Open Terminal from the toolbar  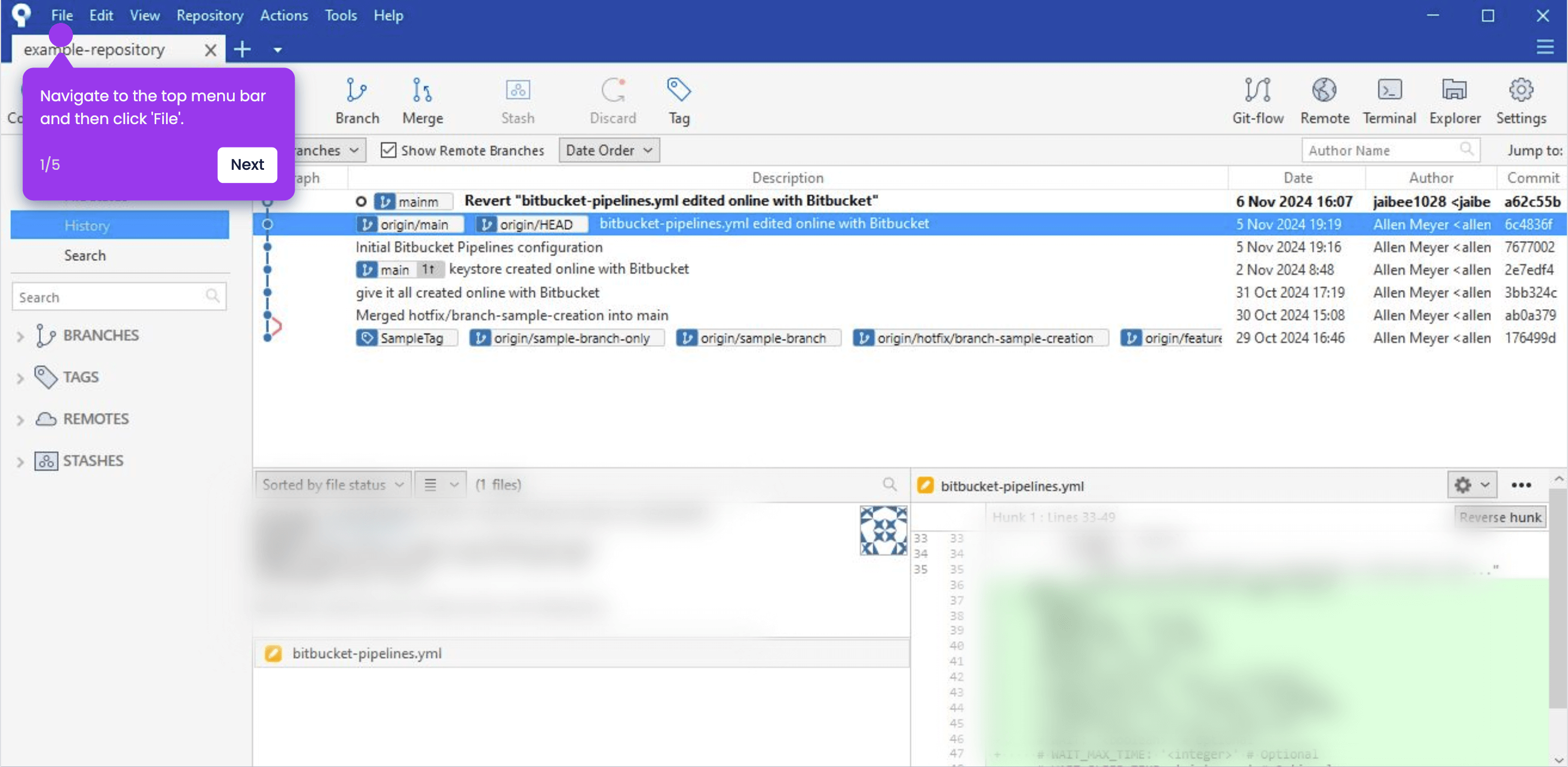coord(1389,101)
